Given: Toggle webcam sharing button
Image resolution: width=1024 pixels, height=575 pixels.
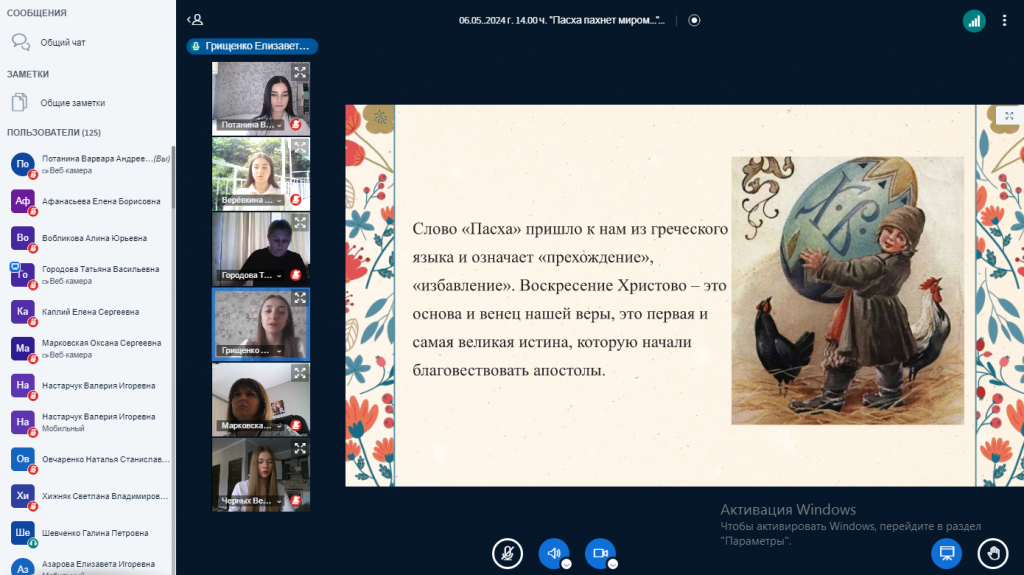Looking at the screenshot, I should pos(600,553).
